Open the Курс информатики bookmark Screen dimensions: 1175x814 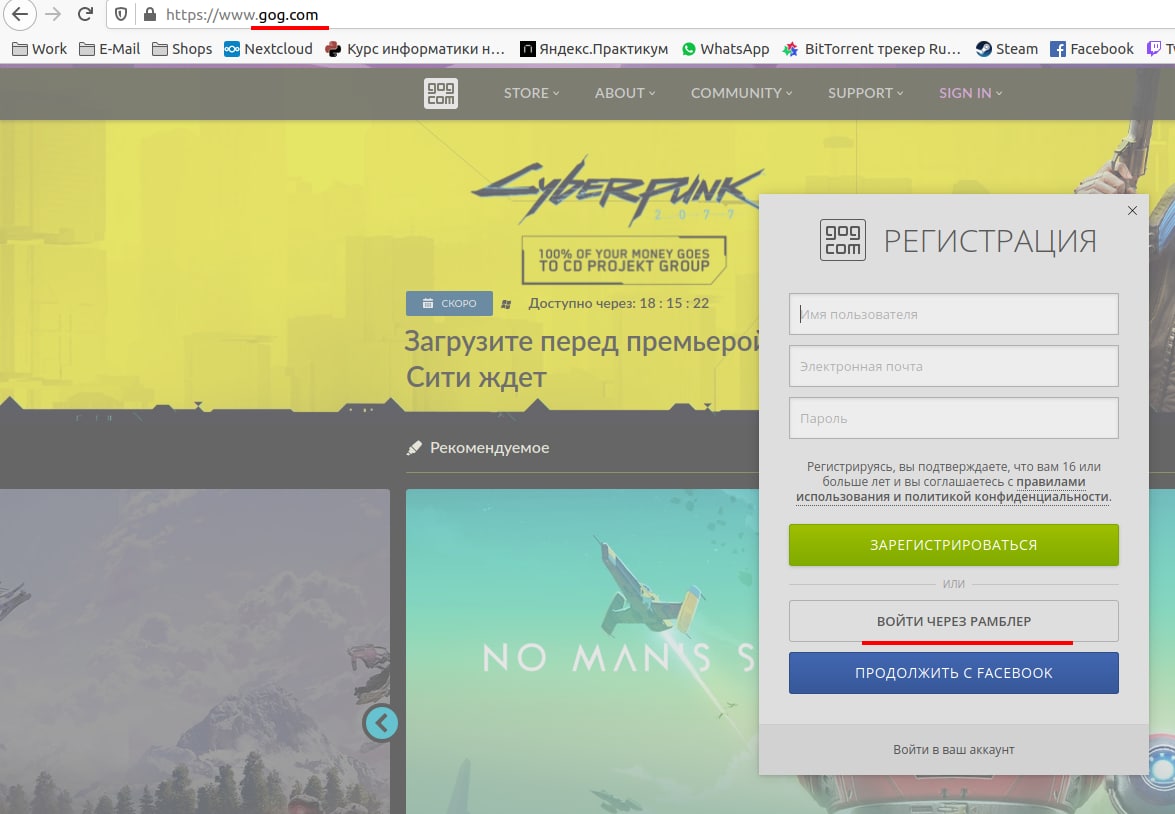(415, 49)
